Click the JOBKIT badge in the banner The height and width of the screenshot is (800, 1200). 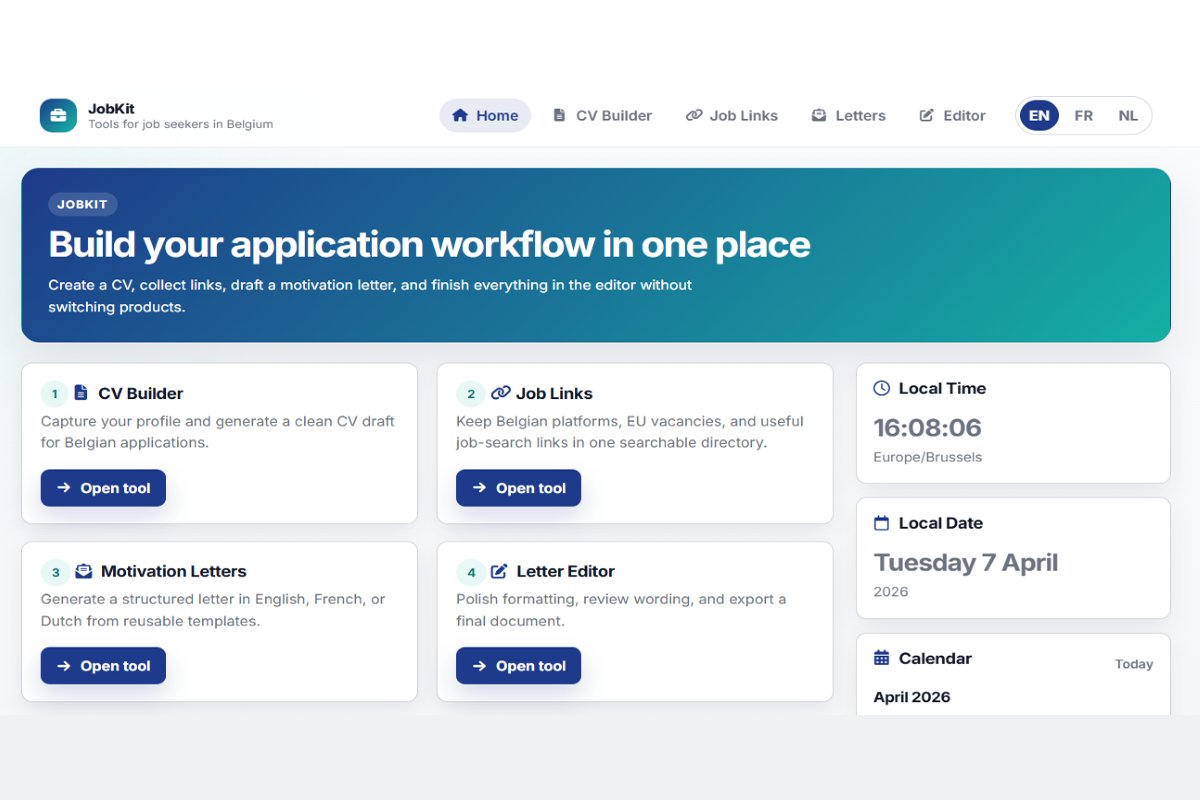click(x=83, y=205)
